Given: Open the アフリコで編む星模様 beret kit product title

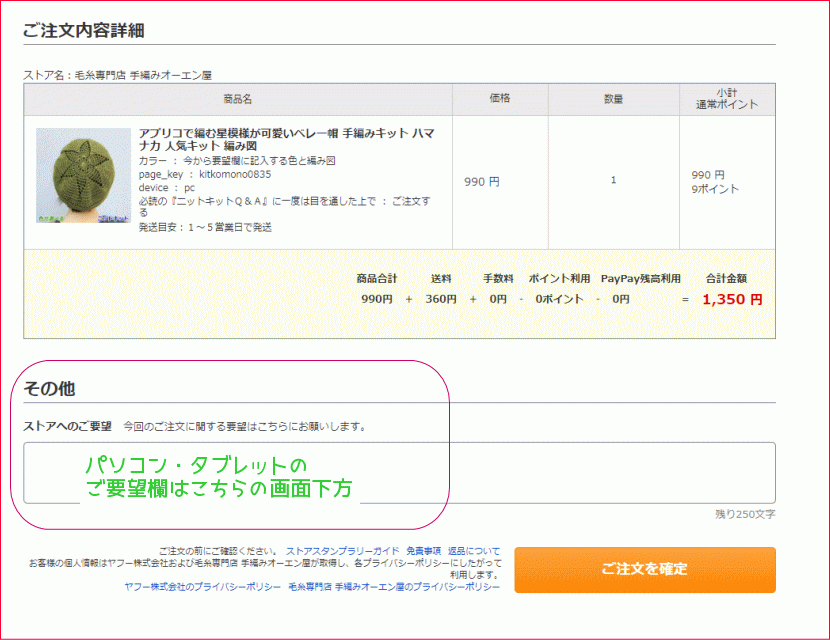Looking at the screenshot, I should click(286, 139).
